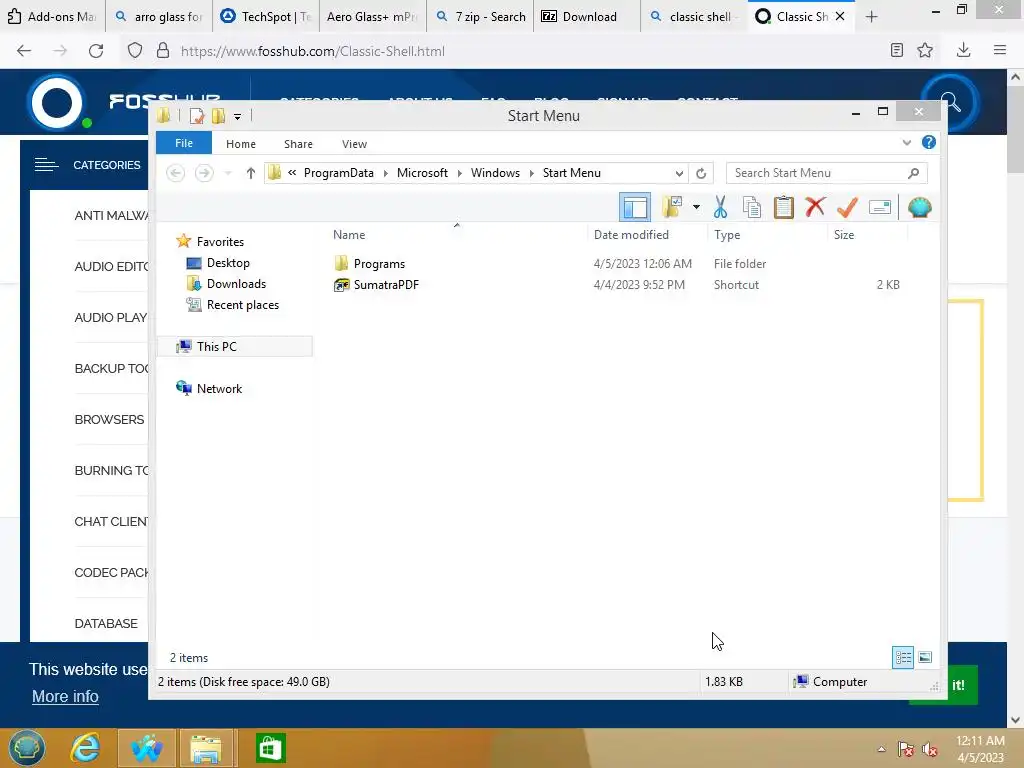The image size is (1024, 768).
Task: Open the Home ribbon tab
Action: pyautogui.click(x=241, y=144)
